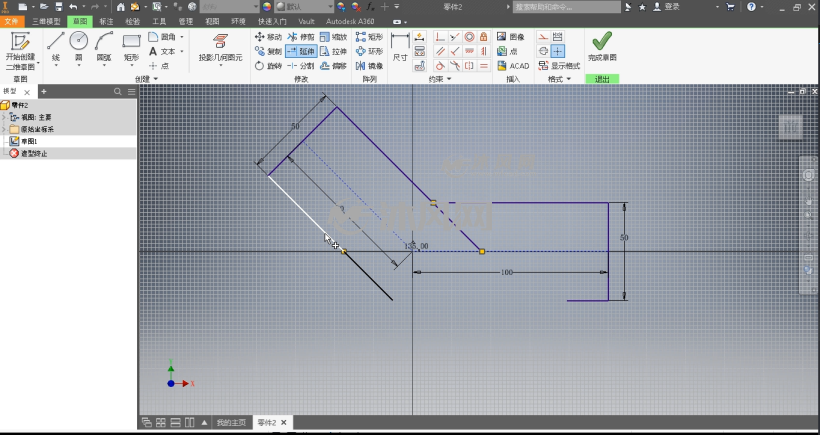The image size is (820, 435).
Task: Open the 我的主页 document tab
Action: click(231, 422)
